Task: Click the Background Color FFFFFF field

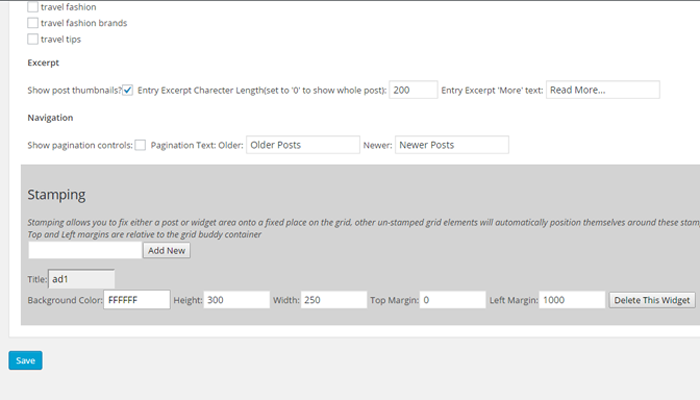Action: click(x=137, y=300)
